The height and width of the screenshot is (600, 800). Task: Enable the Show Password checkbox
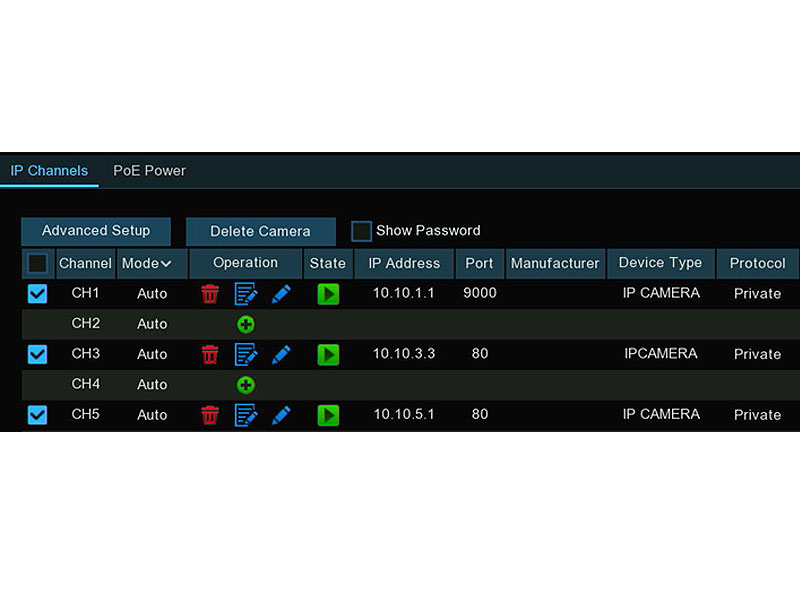pos(361,230)
